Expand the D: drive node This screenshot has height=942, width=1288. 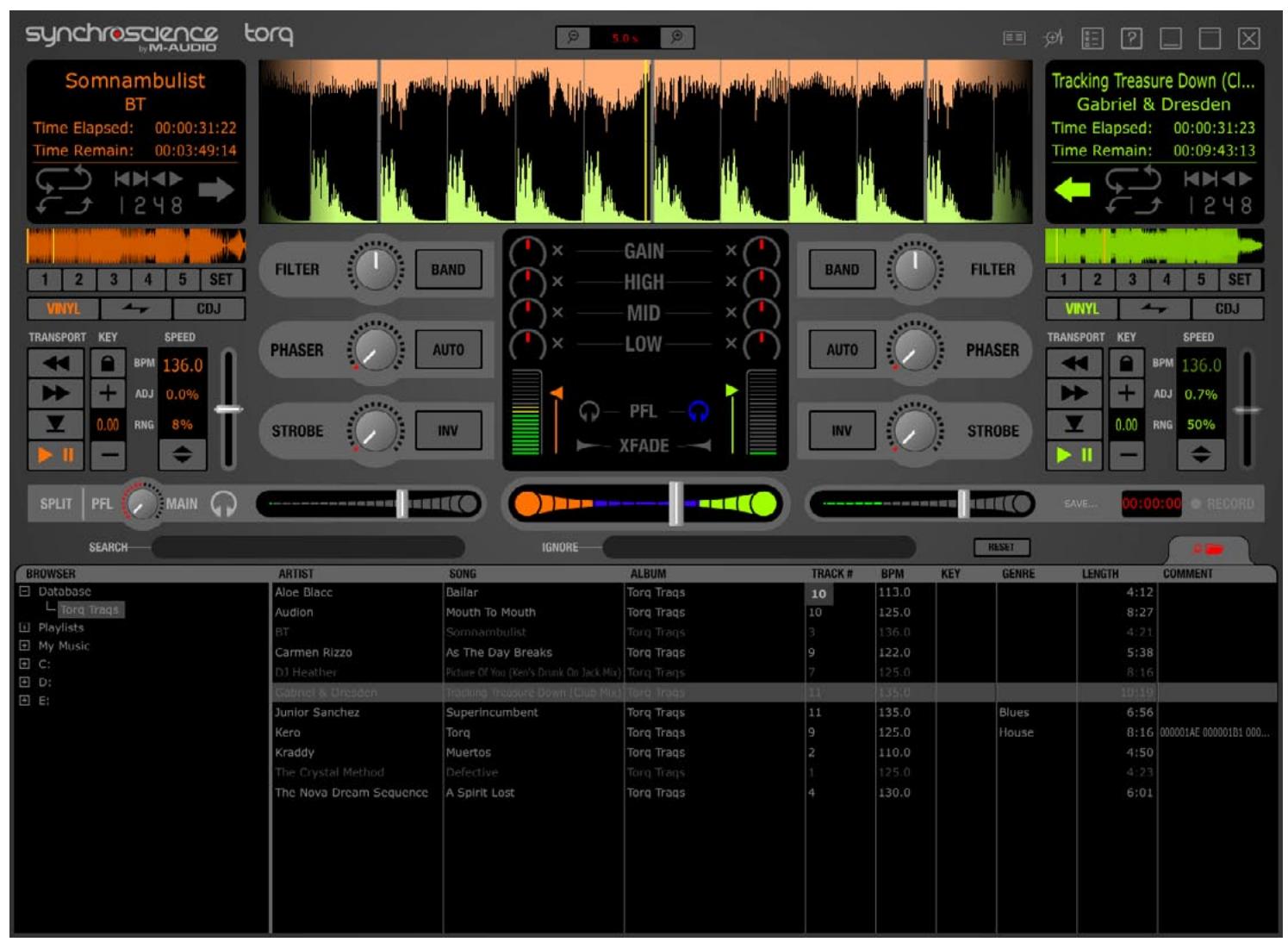(x=25, y=682)
